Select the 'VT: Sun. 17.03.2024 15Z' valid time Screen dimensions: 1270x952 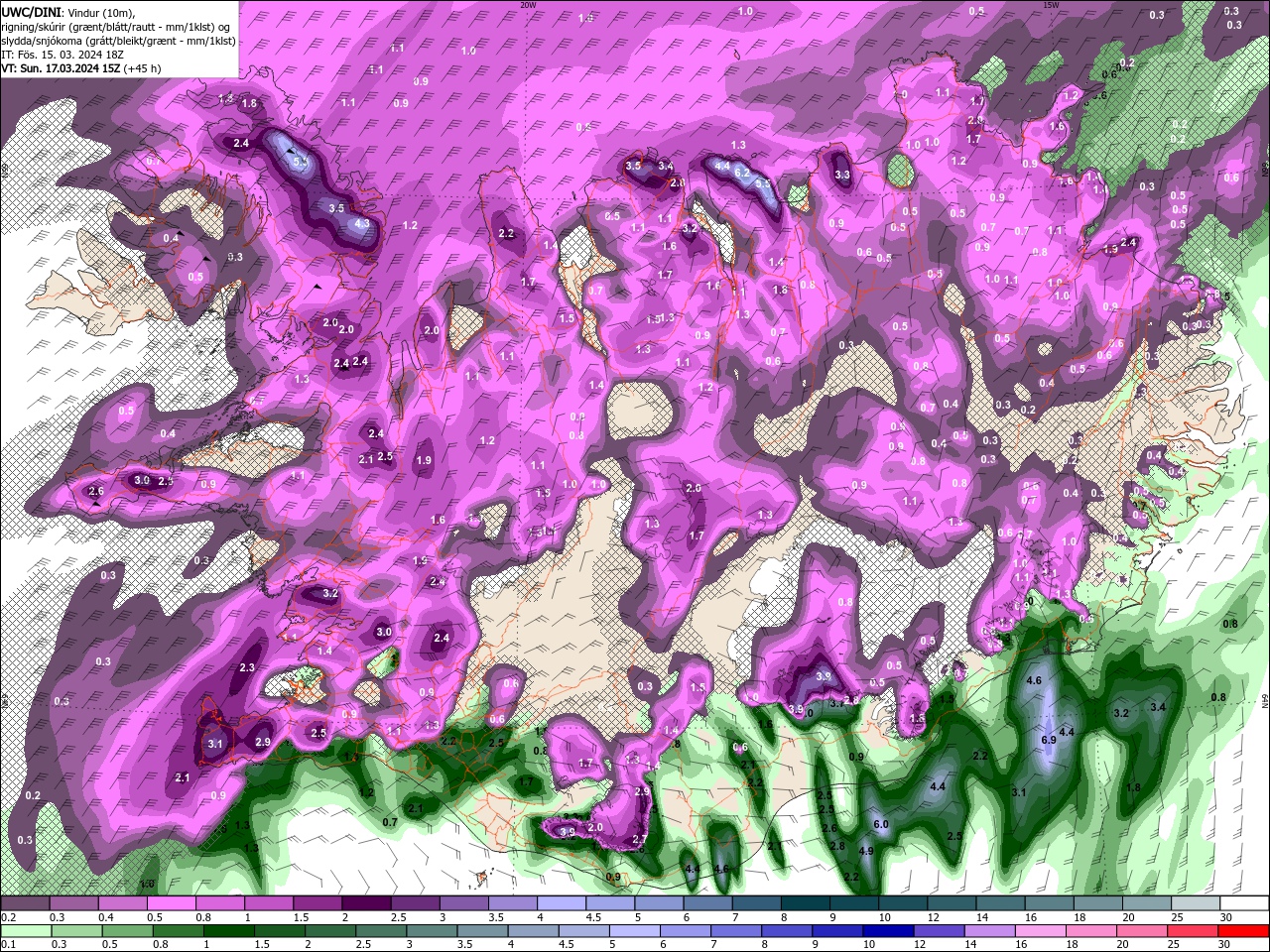(x=61, y=68)
